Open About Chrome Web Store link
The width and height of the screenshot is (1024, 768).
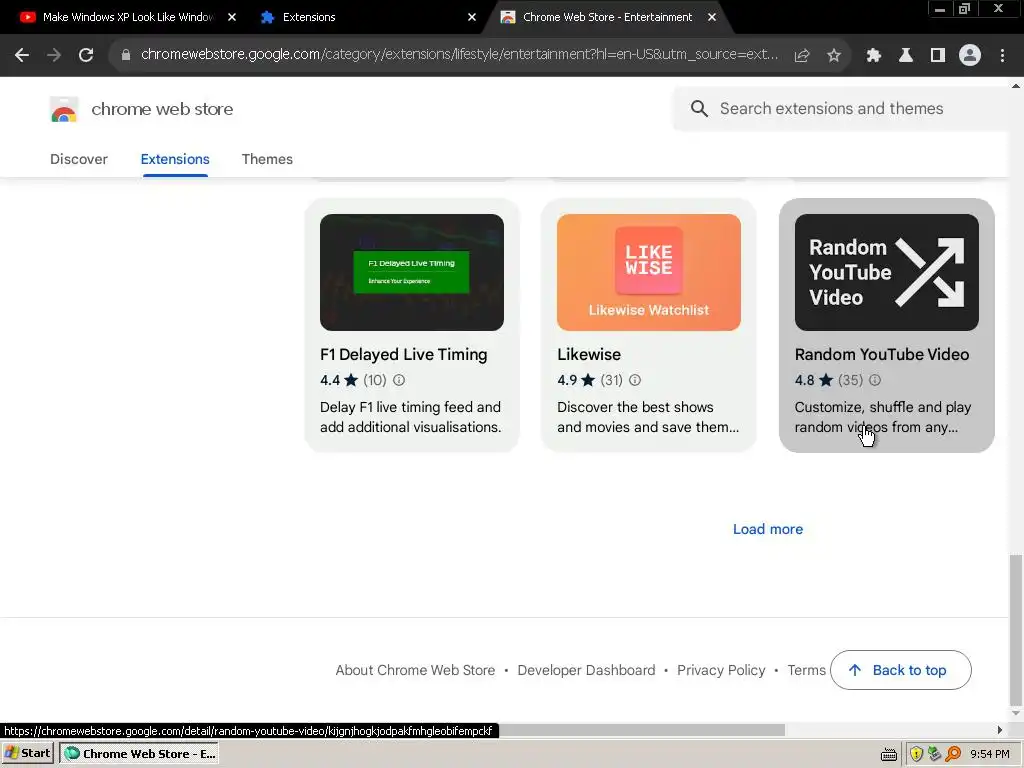pyautogui.click(x=415, y=671)
